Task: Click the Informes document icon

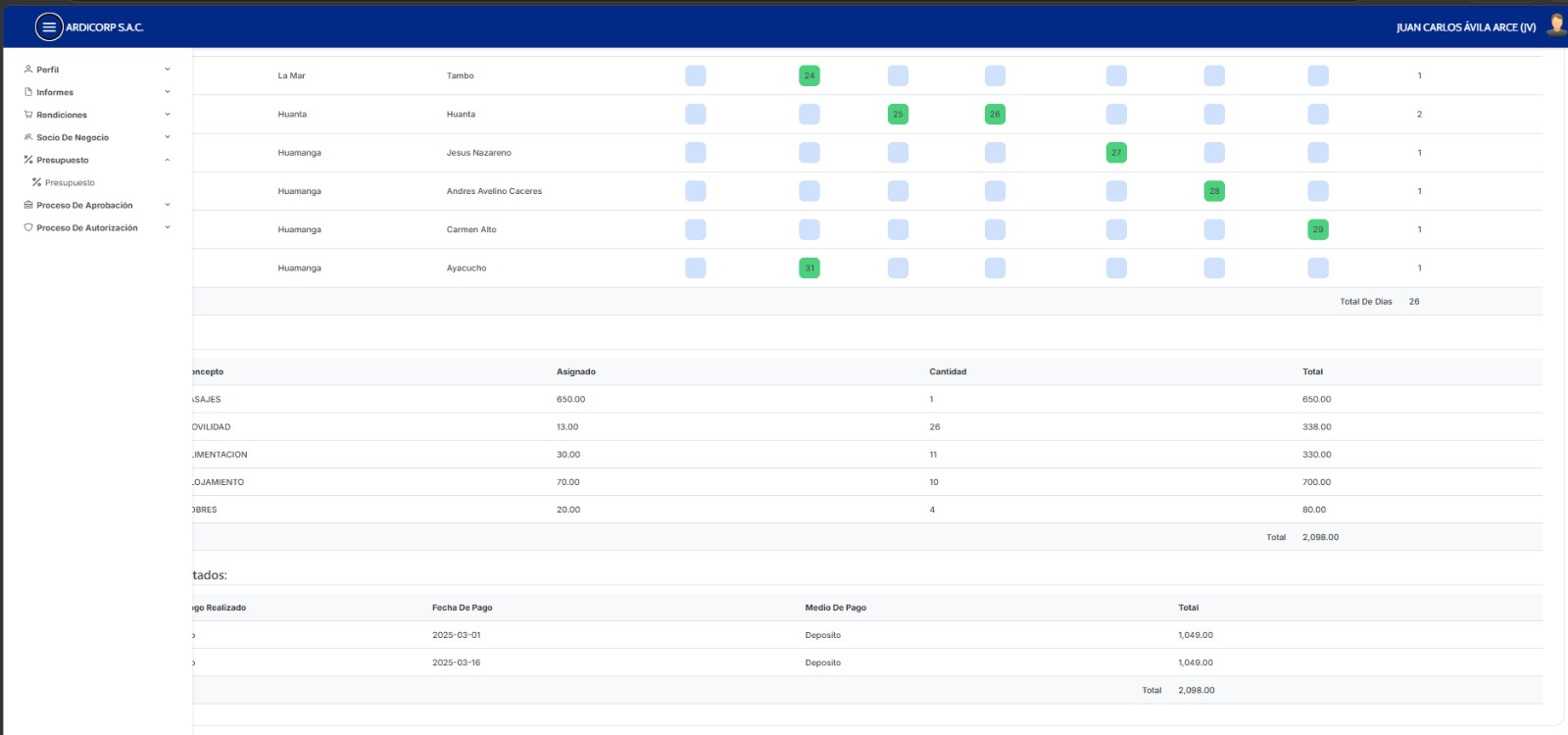Action: click(28, 92)
